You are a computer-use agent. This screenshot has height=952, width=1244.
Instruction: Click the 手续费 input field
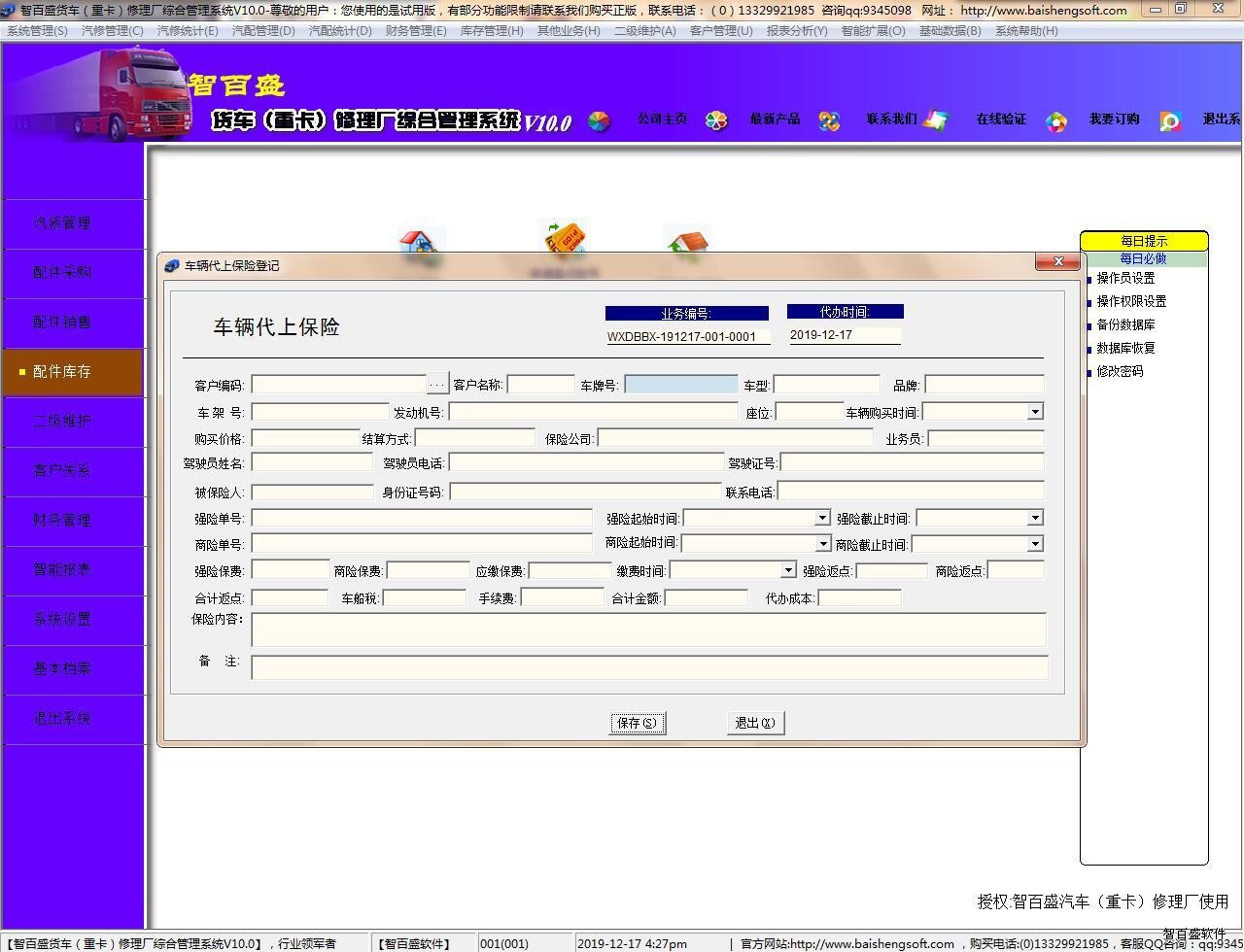pos(563,597)
